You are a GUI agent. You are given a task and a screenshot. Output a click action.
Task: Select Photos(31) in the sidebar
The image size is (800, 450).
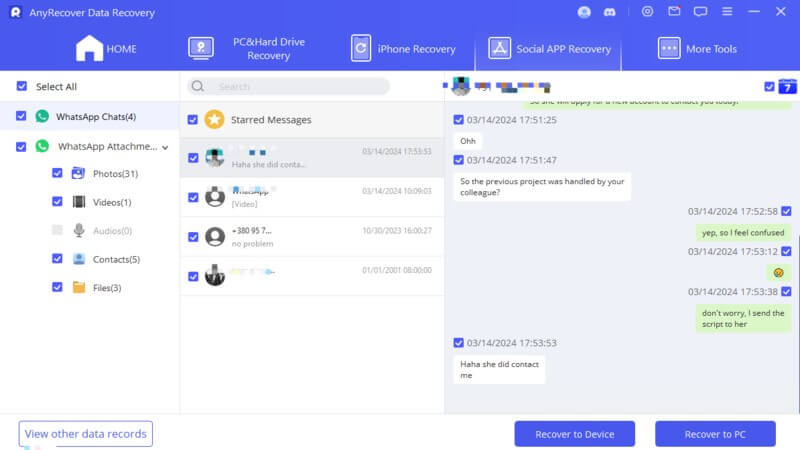coord(115,173)
